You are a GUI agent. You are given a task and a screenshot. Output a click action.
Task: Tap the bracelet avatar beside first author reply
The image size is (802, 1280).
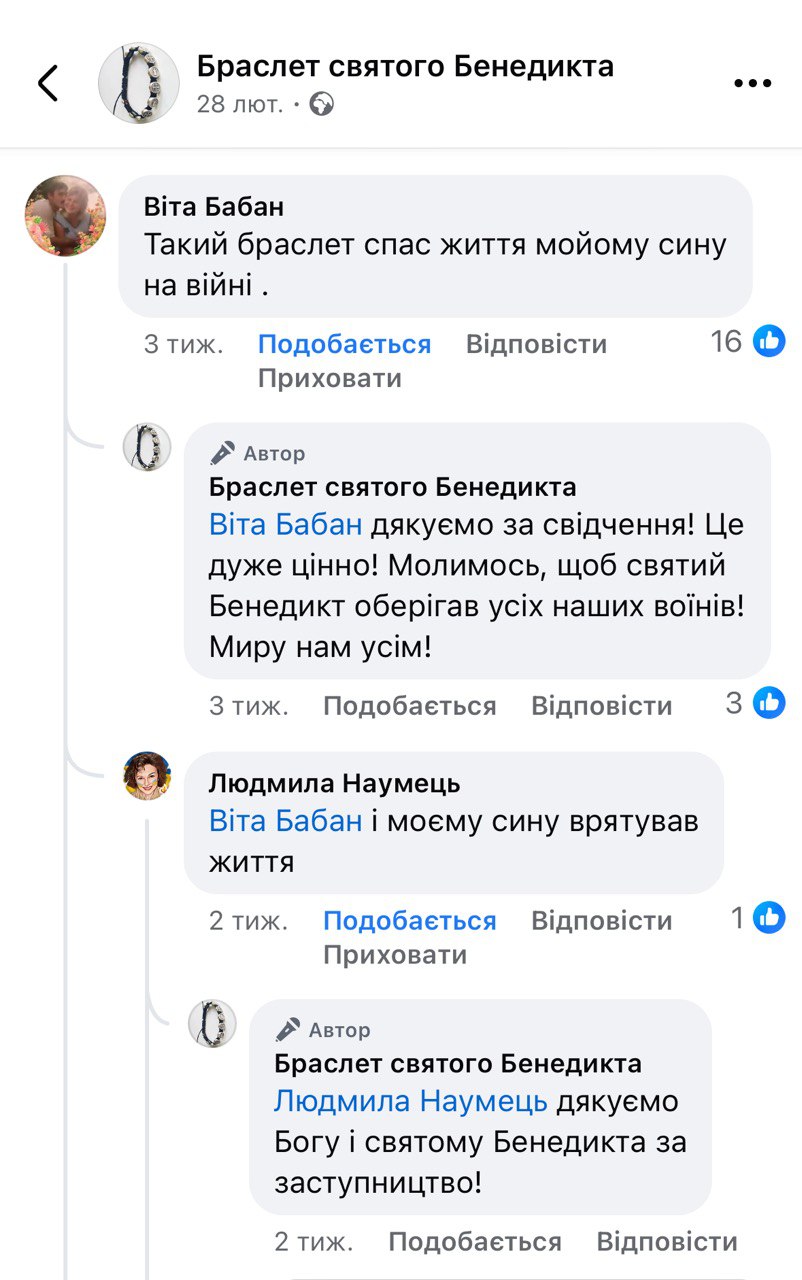click(147, 446)
